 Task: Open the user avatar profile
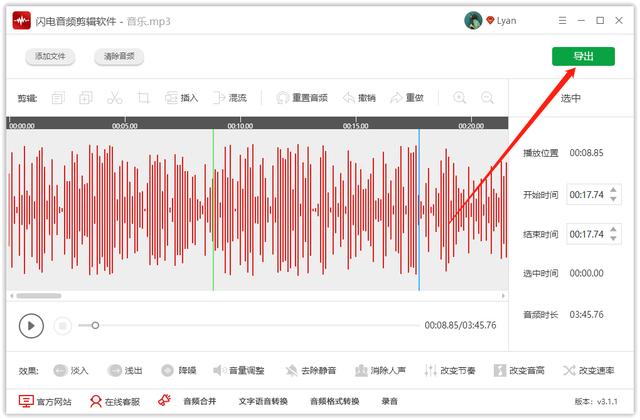click(473, 20)
